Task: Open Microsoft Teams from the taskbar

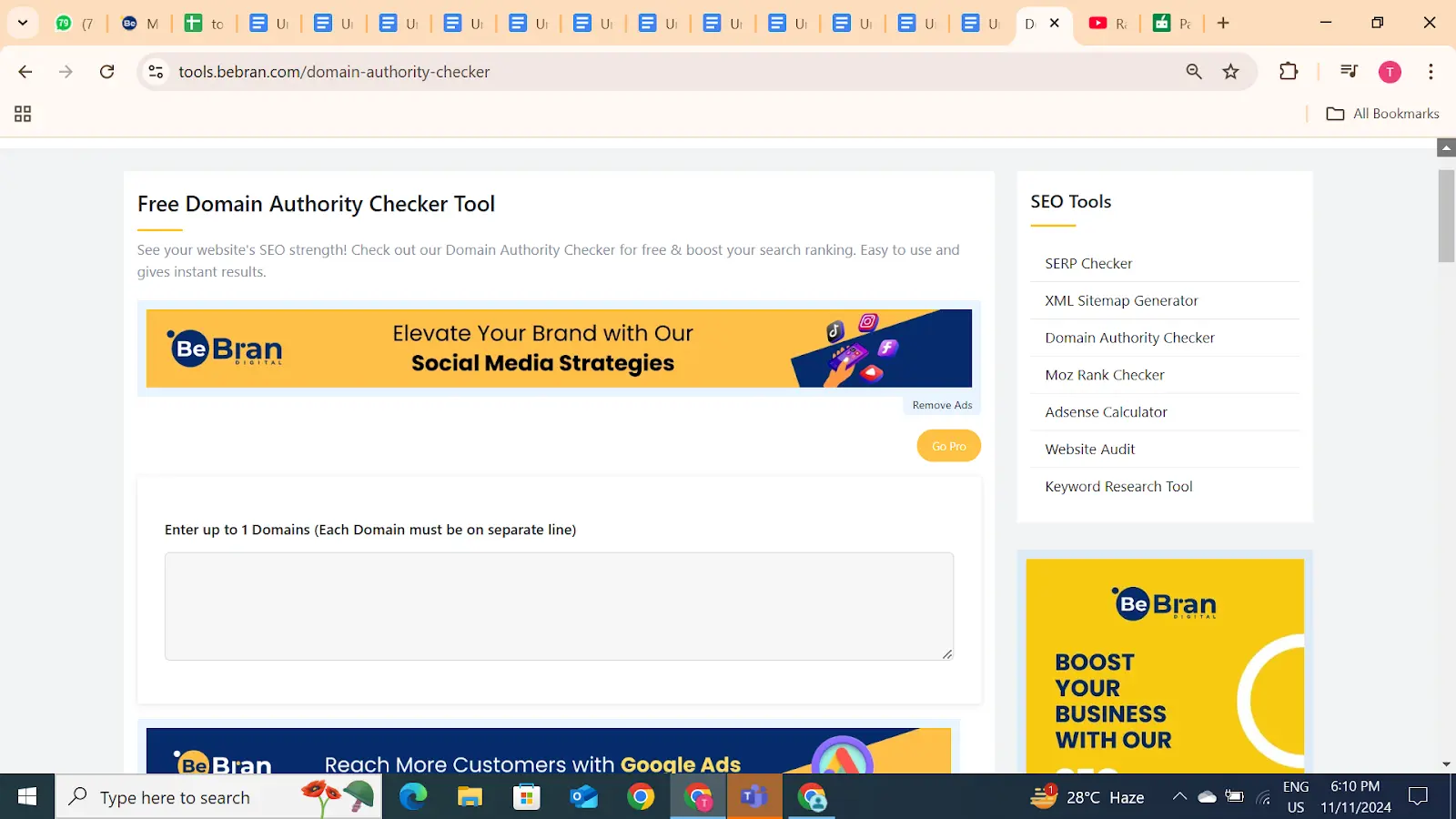Action: (x=754, y=797)
